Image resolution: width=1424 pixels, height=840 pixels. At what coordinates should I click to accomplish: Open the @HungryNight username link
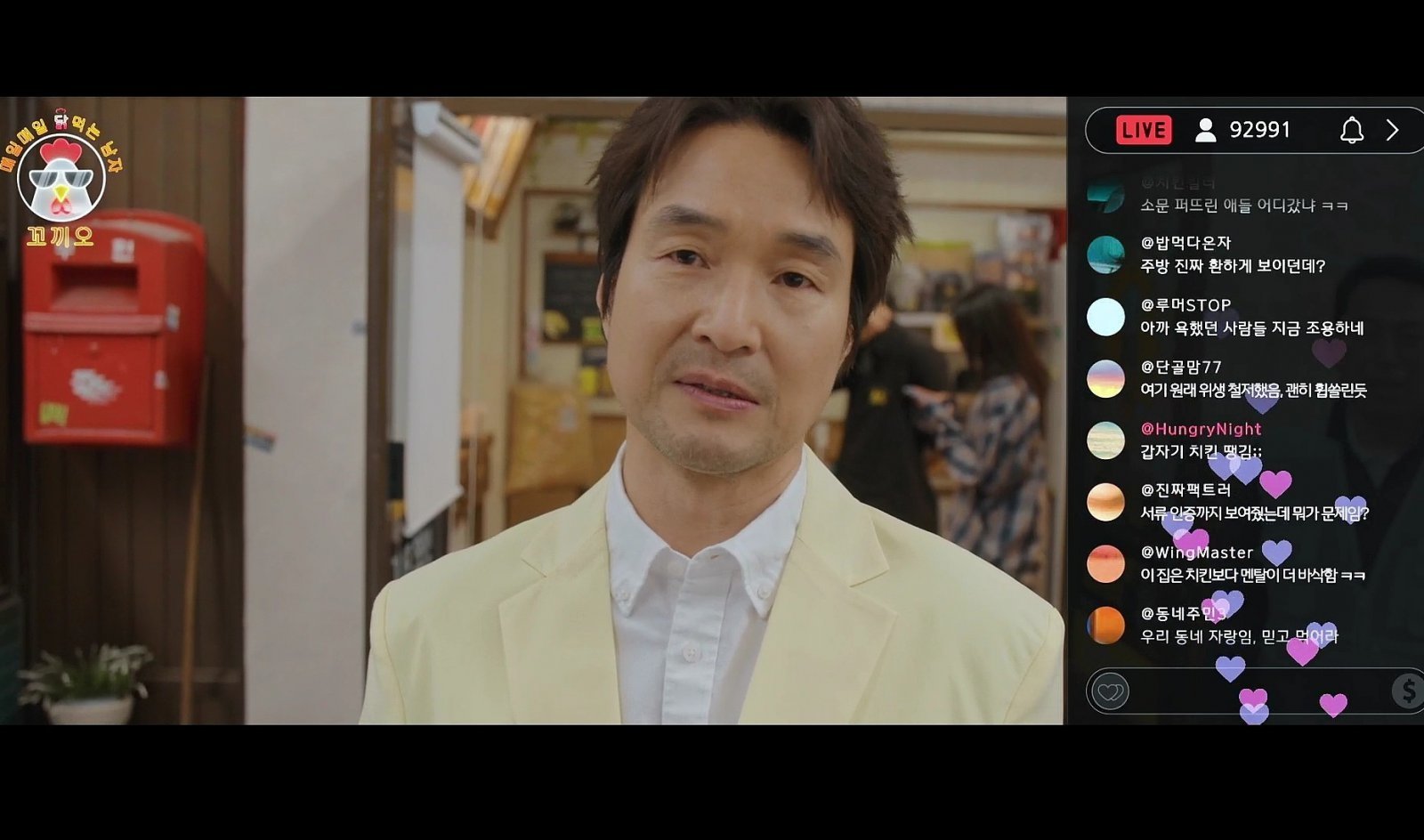tap(1201, 429)
